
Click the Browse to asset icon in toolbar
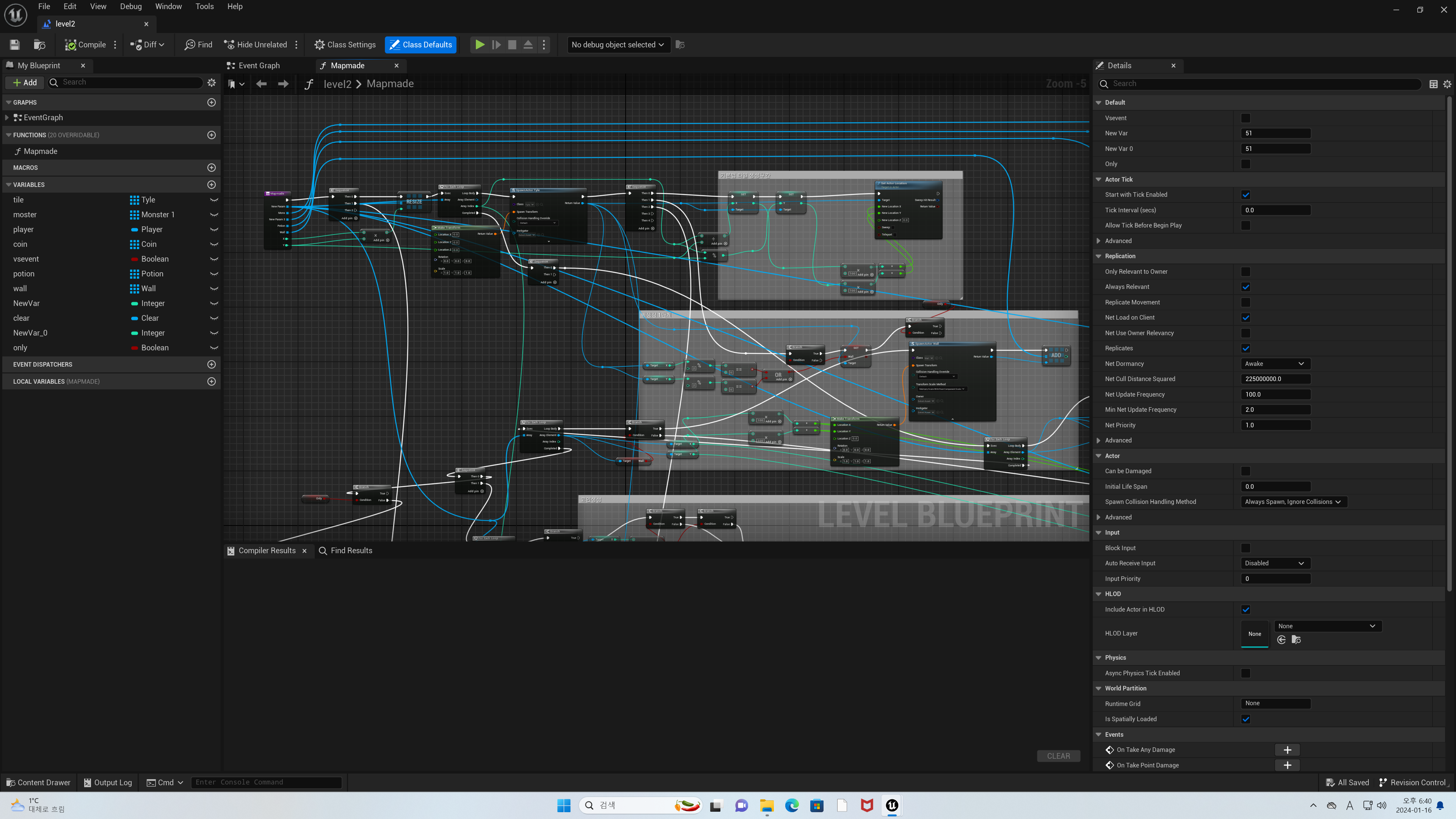point(39,45)
